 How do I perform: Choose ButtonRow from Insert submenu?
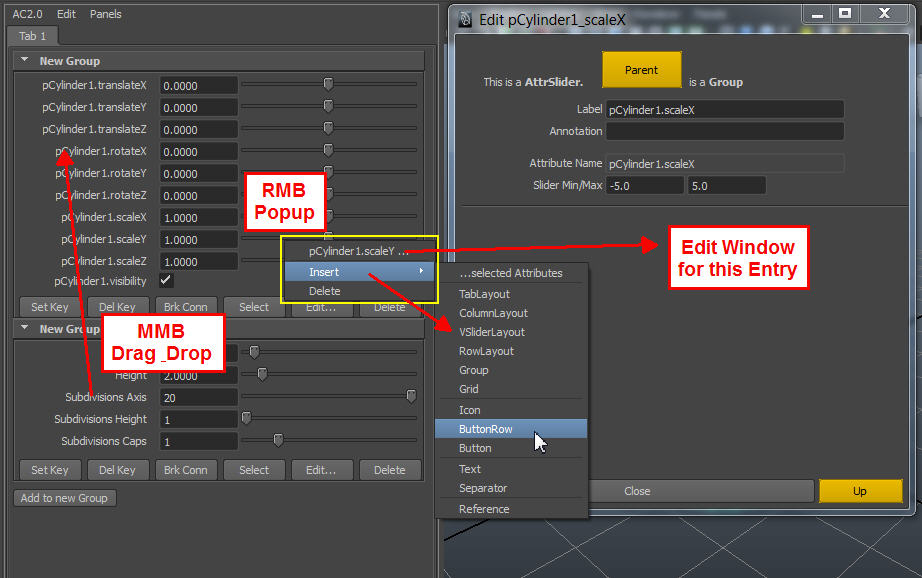(x=486, y=429)
